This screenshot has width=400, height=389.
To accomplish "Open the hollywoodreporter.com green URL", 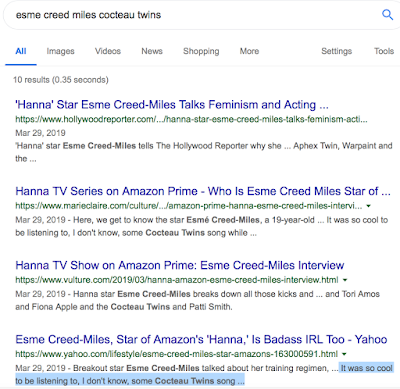I will point(191,119).
